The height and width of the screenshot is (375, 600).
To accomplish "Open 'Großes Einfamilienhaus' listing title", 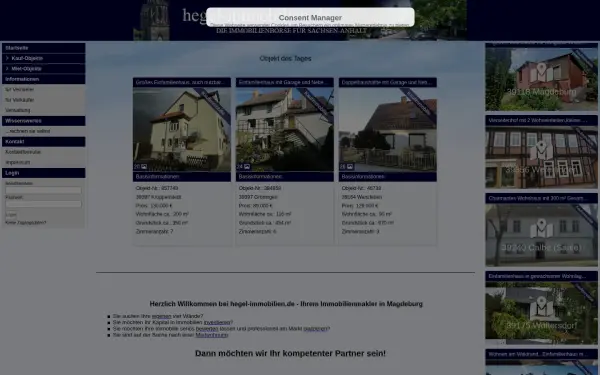I will (182, 82).
